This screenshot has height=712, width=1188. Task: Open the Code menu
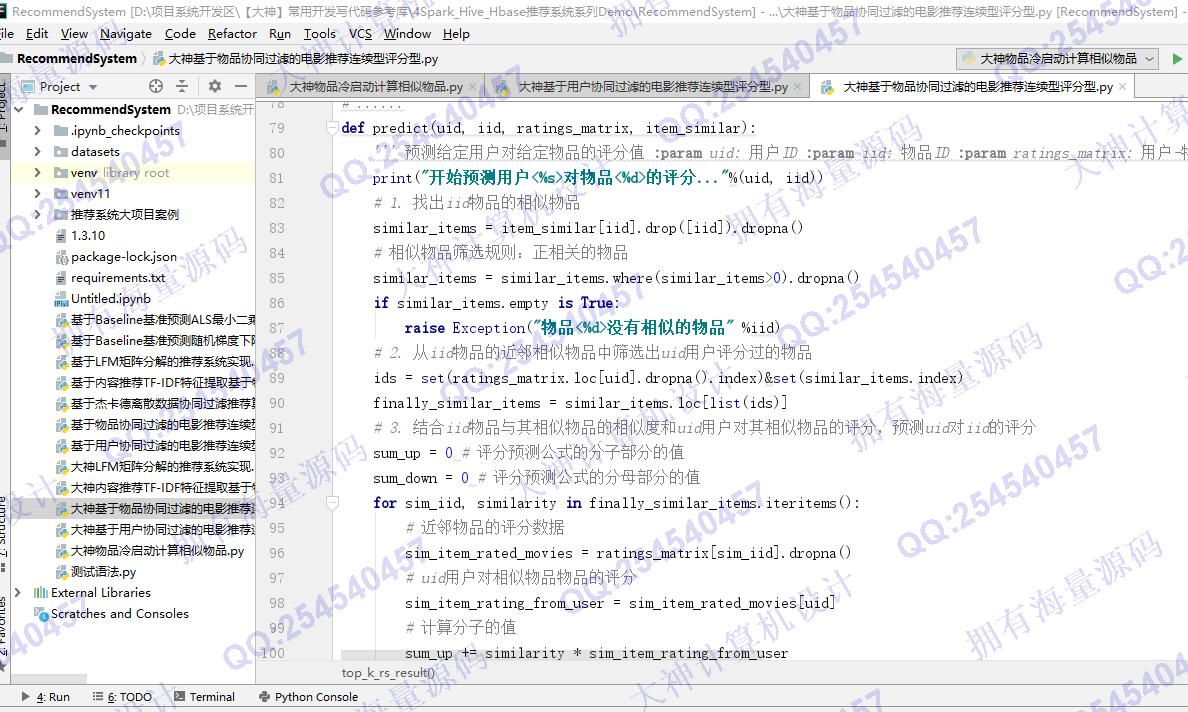tap(180, 33)
